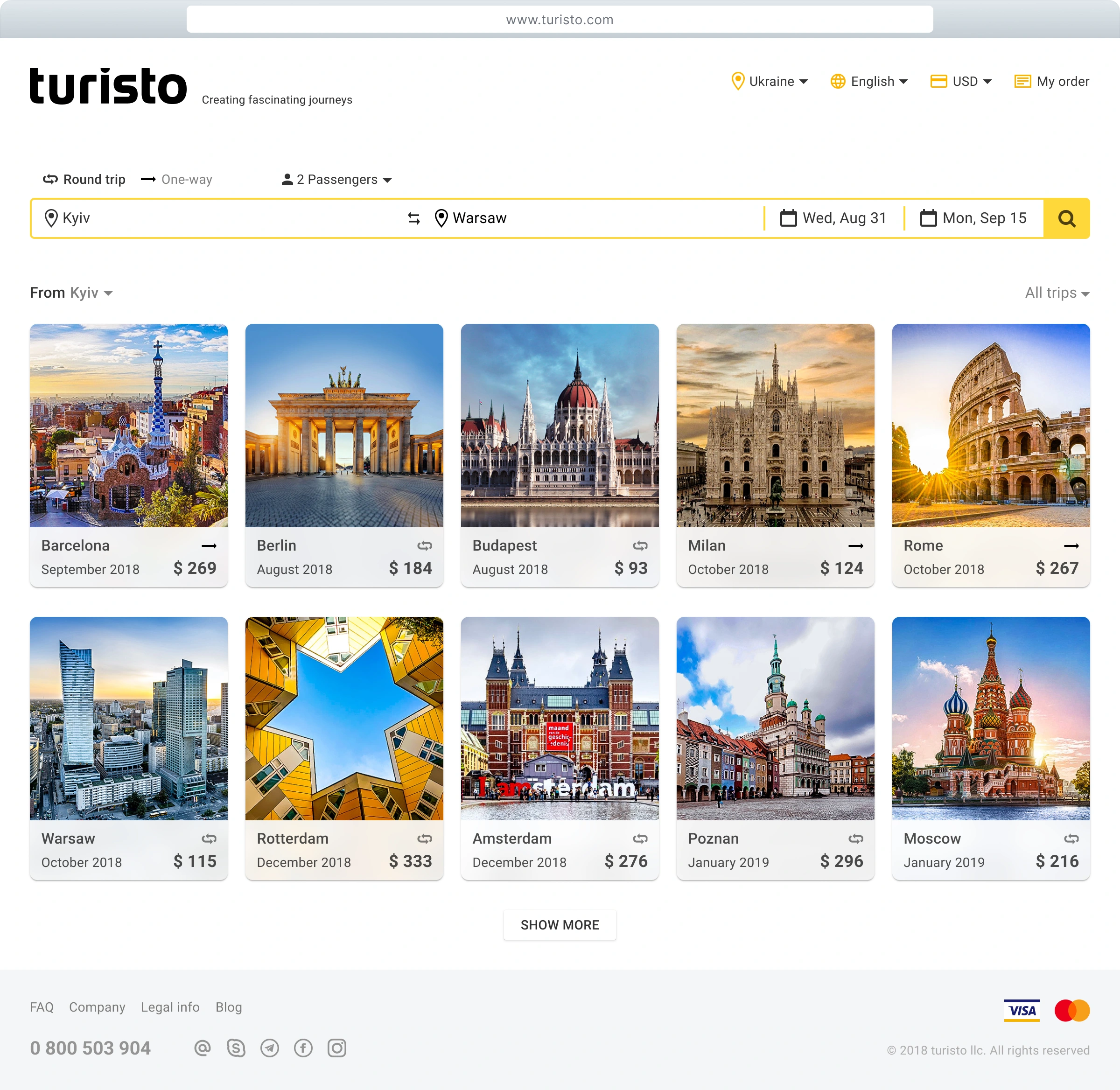Click the globe language icon
This screenshot has height=1090, width=1120.
[x=838, y=81]
